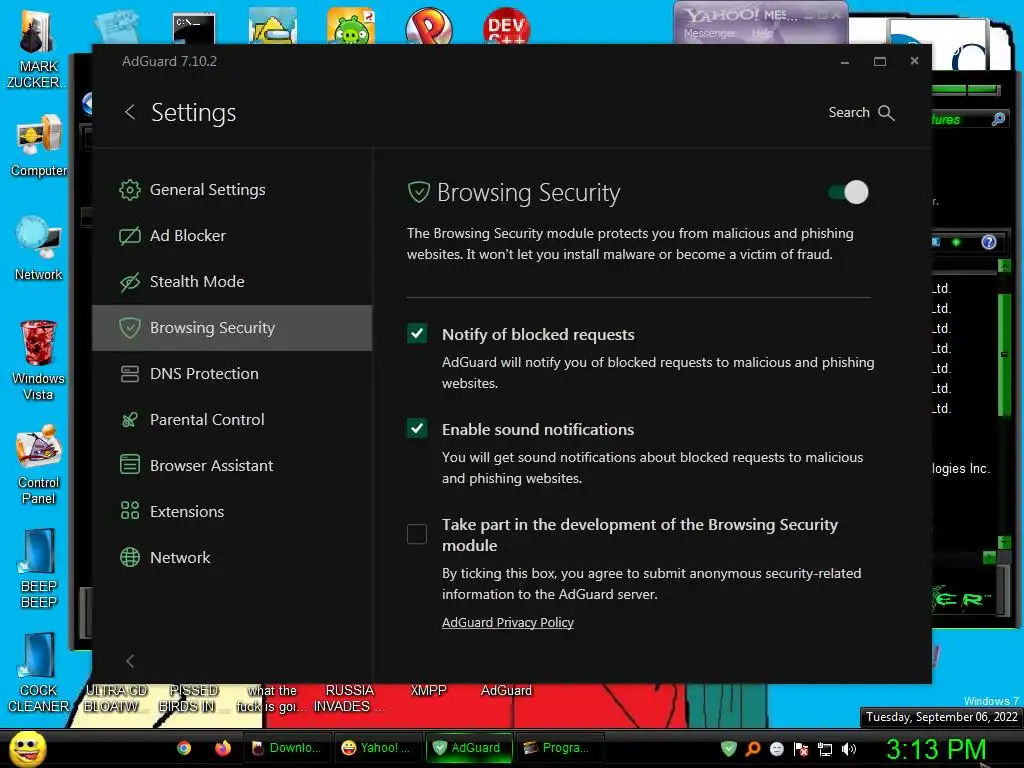Viewport: 1024px width, 768px height.
Task: Click the Parental Control scissors icon
Action: tap(130, 420)
